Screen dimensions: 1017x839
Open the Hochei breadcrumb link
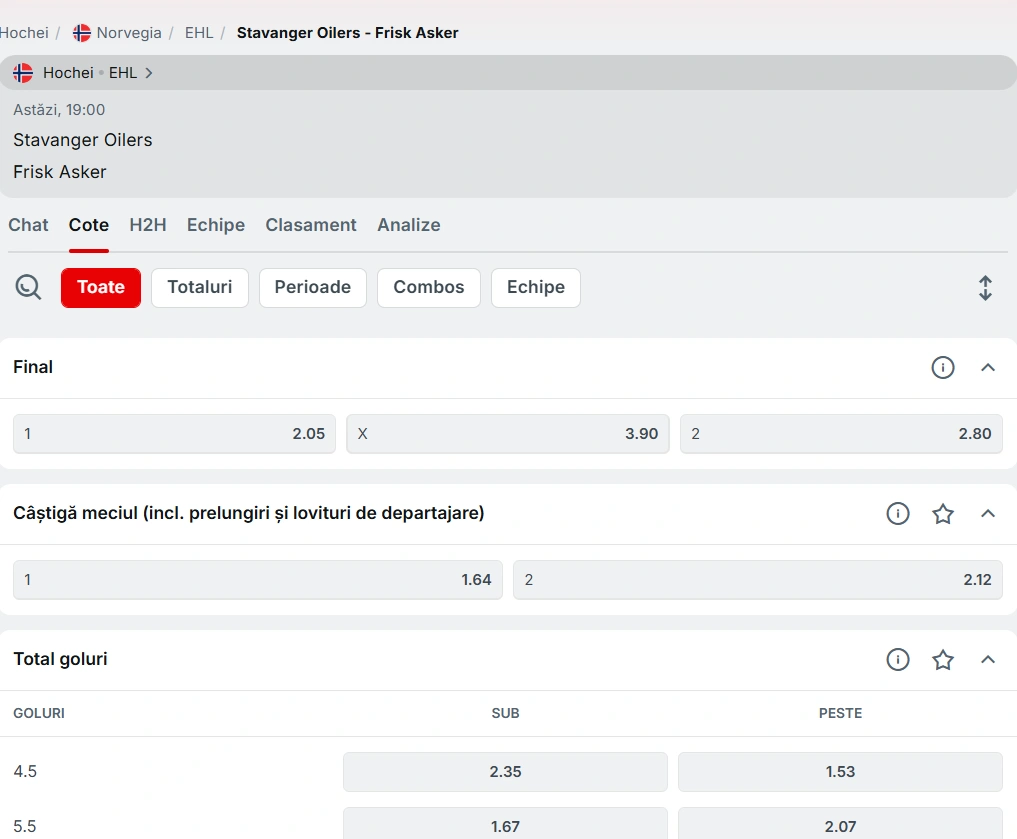[x=24, y=33]
